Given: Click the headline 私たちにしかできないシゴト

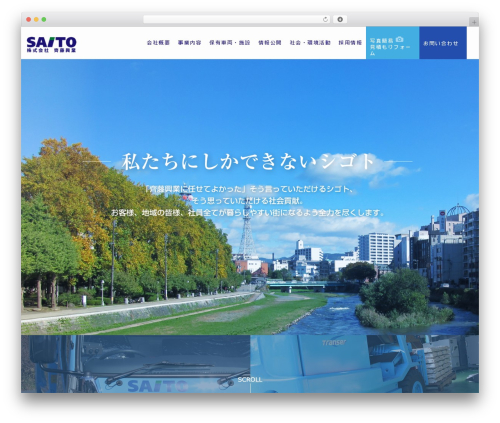Looking at the screenshot, I should point(248,162).
